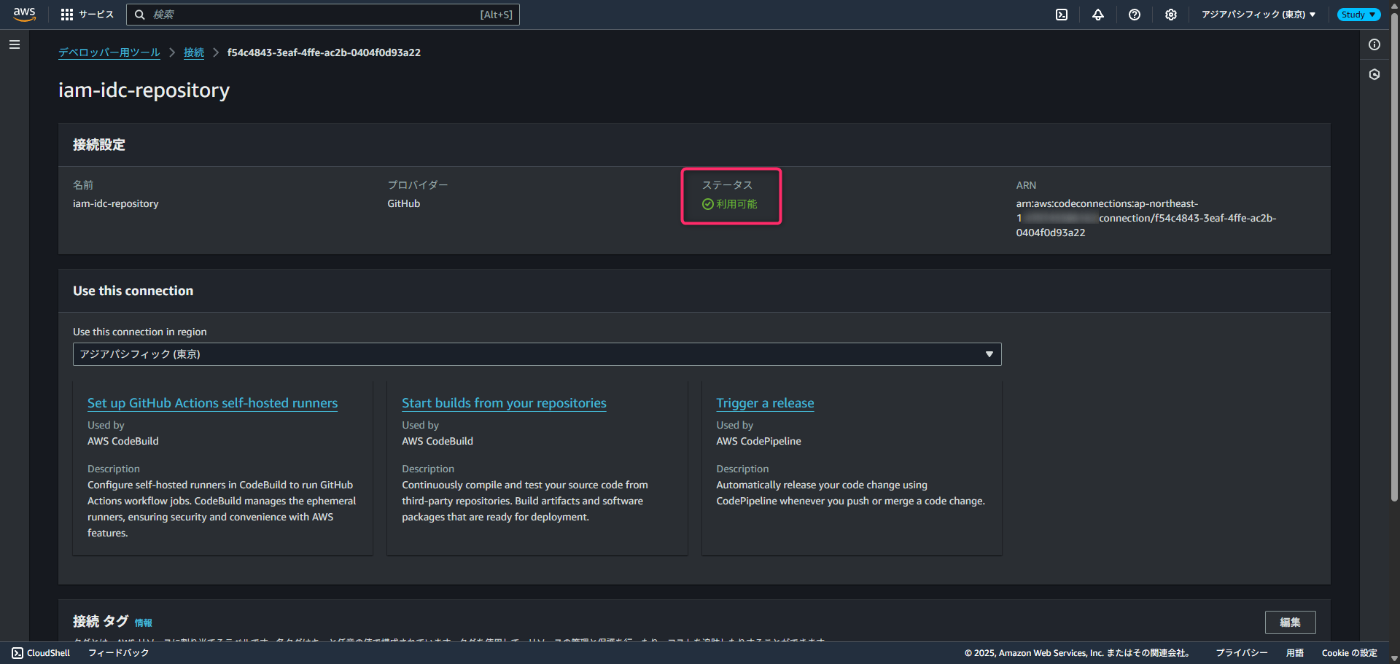
Task: Open Set up GitHub Actions self-hosted runners
Action: pos(213,403)
